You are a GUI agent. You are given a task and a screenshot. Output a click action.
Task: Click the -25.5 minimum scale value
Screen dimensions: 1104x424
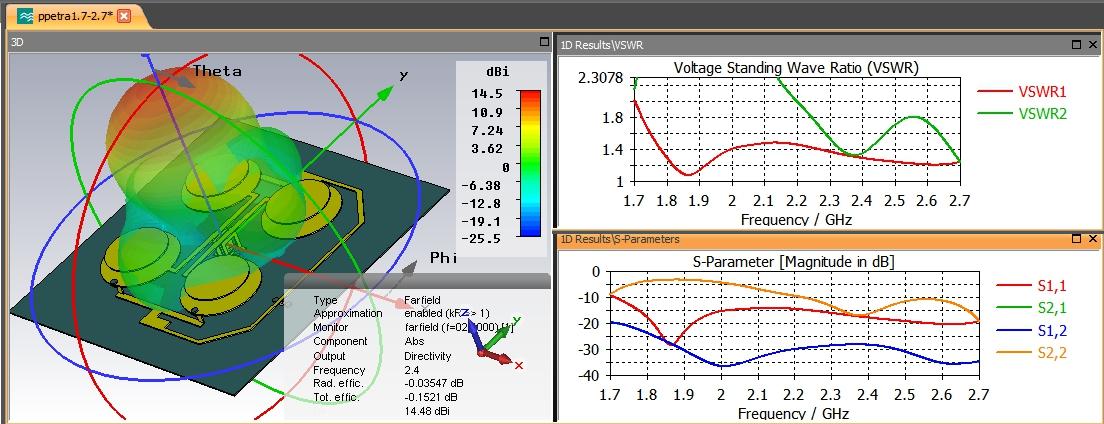(484, 239)
